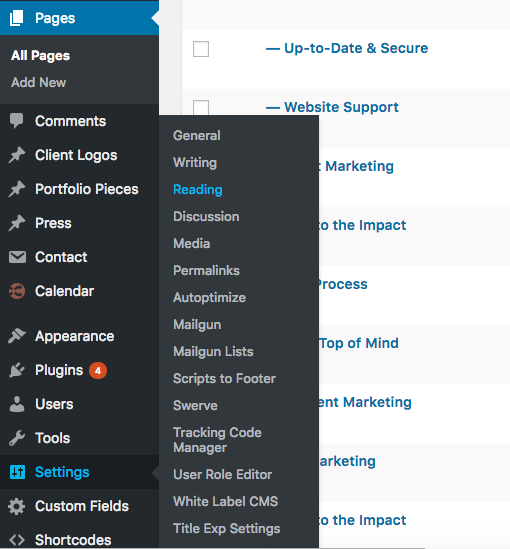
Task: Click the Appearance paintbrush icon
Action: [x=17, y=336]
